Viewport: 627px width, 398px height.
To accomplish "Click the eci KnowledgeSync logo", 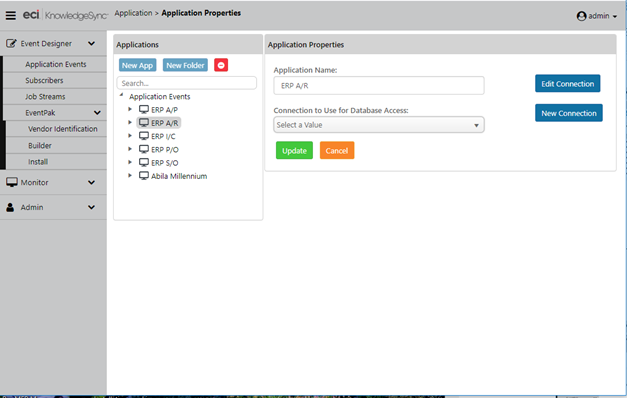I will coord(65,15).
